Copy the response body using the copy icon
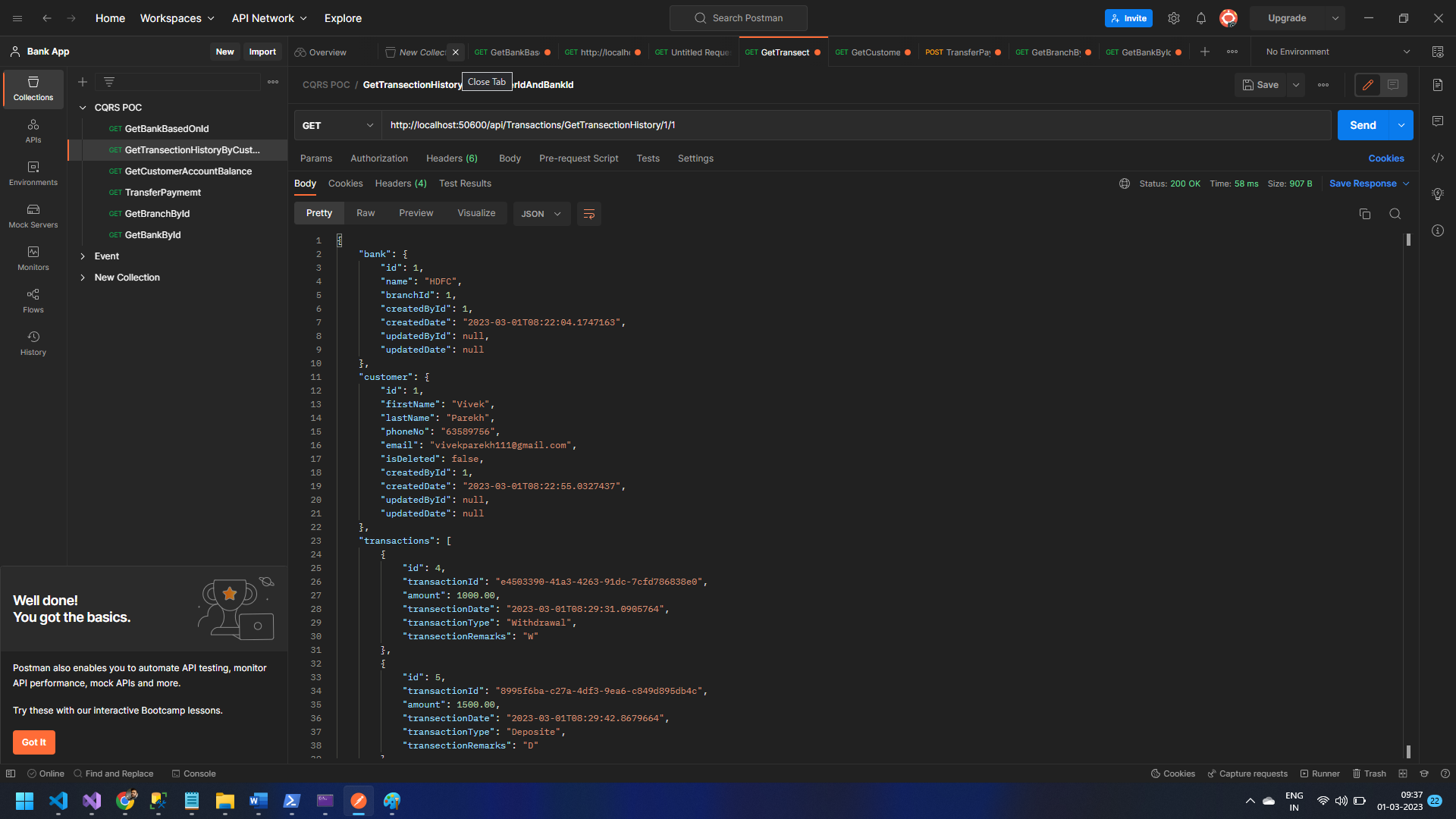The image size is (1456, 819). (x=1365, y=214)
